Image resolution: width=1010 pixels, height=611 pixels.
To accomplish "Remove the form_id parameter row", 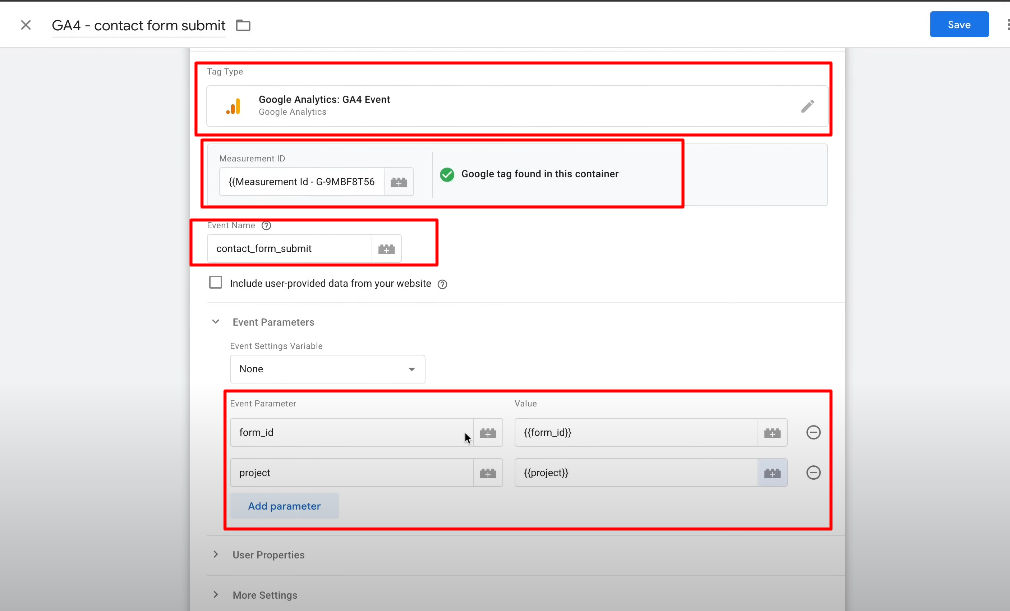I will 813,433.
